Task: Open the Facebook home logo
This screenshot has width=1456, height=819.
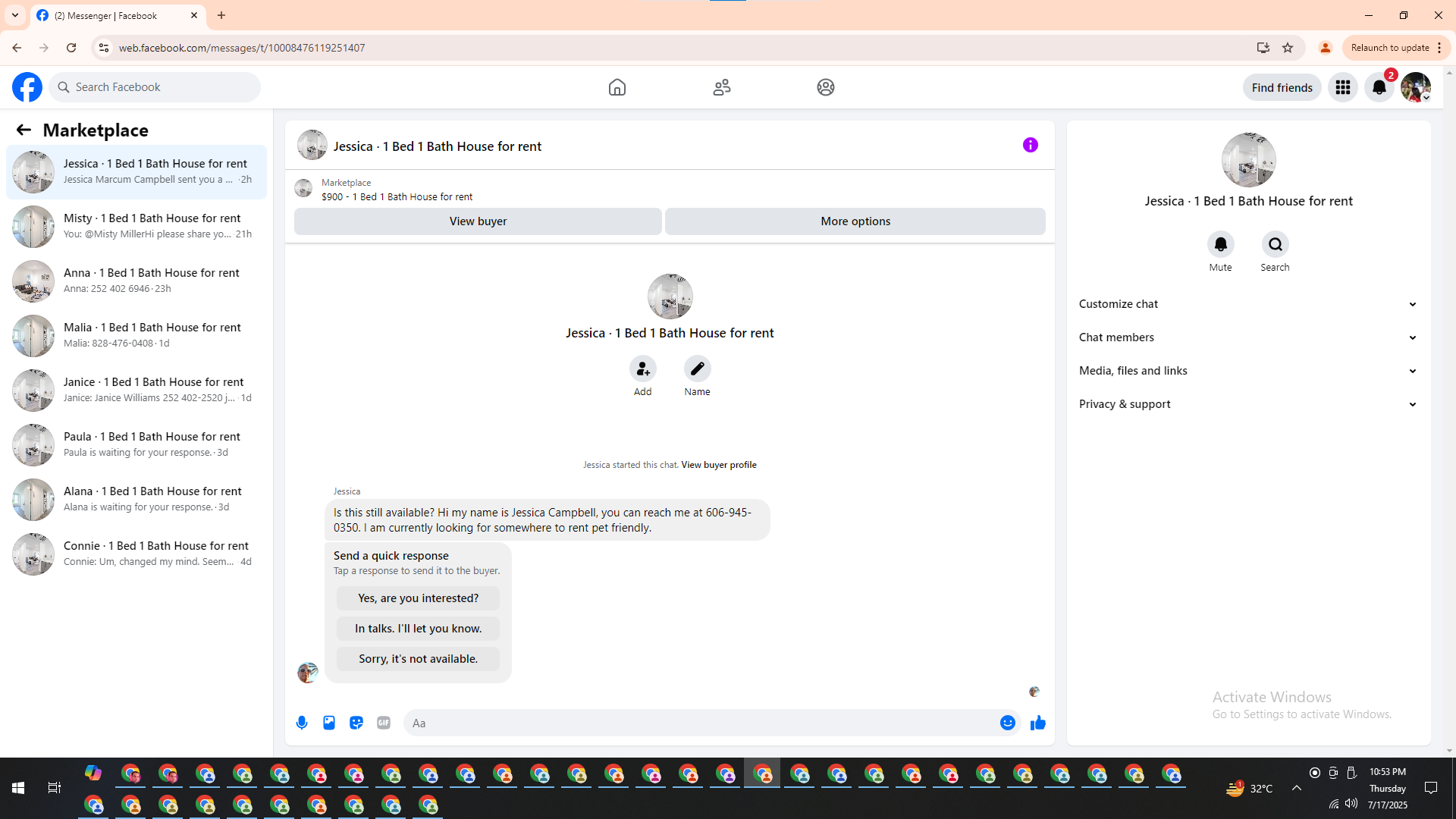Action: 27,87
